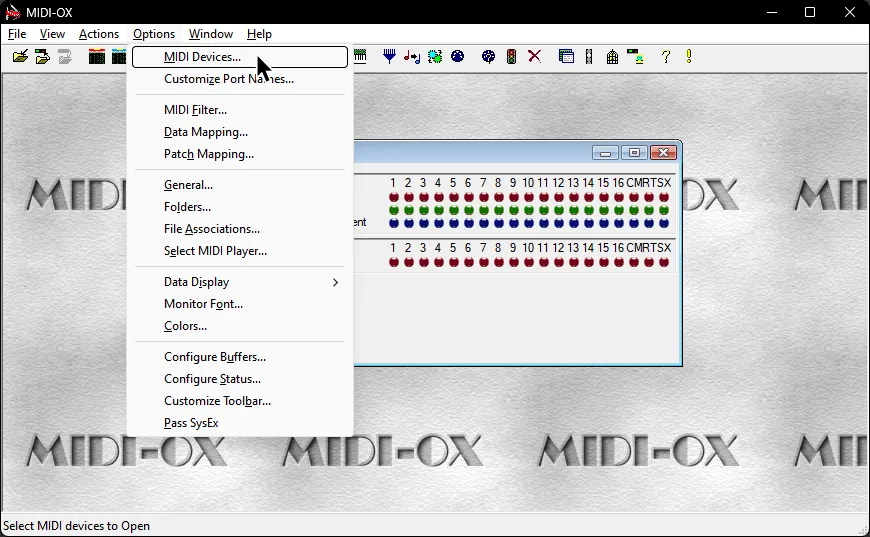Minimize the MIDI-OX main window
Image resolution: width=870 pixels, height=537 pixels.
click(771, 12)
